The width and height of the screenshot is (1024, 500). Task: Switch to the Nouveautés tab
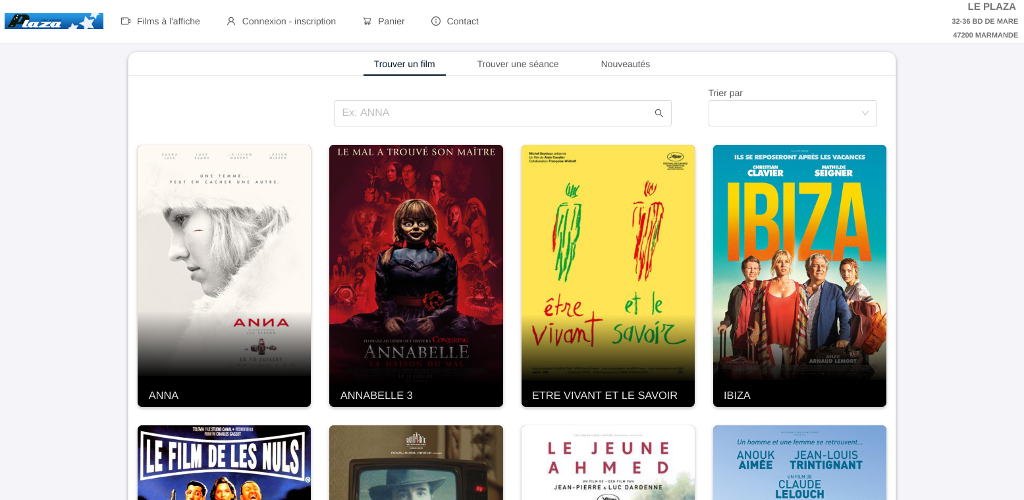pos(625,64)
